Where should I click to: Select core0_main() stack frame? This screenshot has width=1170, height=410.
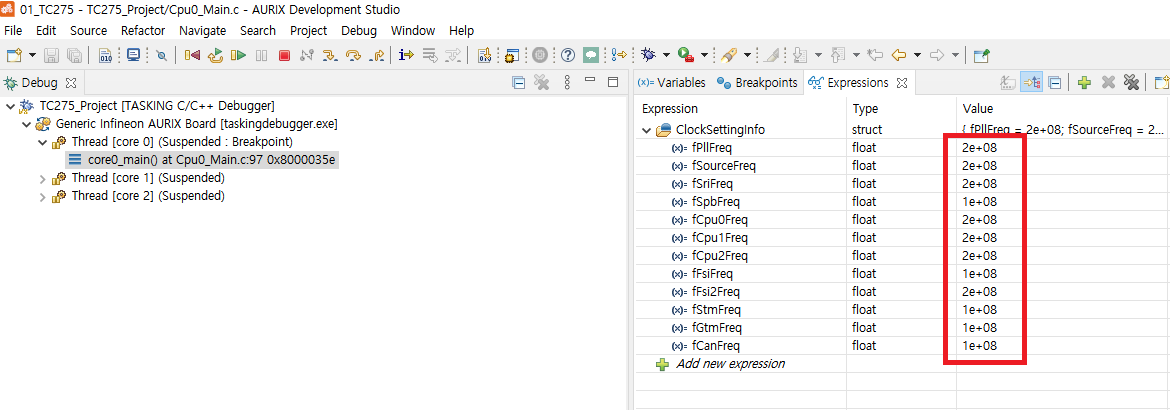[x=201, y=160]
